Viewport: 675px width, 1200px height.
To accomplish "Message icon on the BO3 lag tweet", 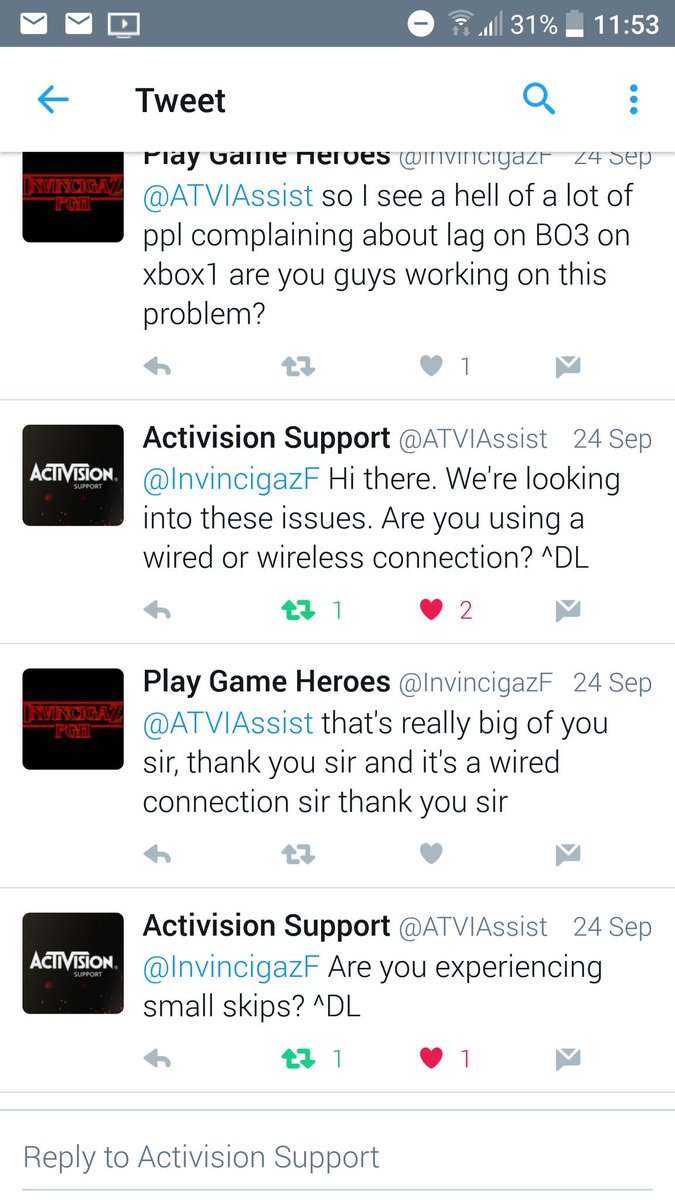I will click(x=568, y=367).
